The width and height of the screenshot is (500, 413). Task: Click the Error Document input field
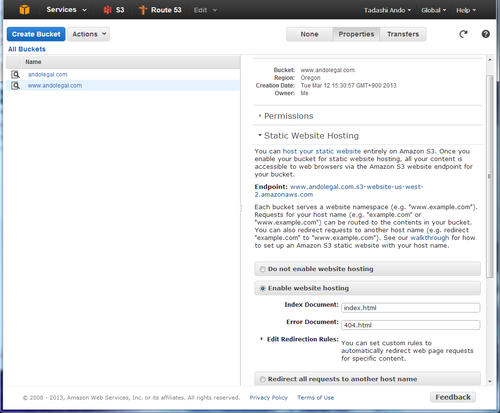411,325
